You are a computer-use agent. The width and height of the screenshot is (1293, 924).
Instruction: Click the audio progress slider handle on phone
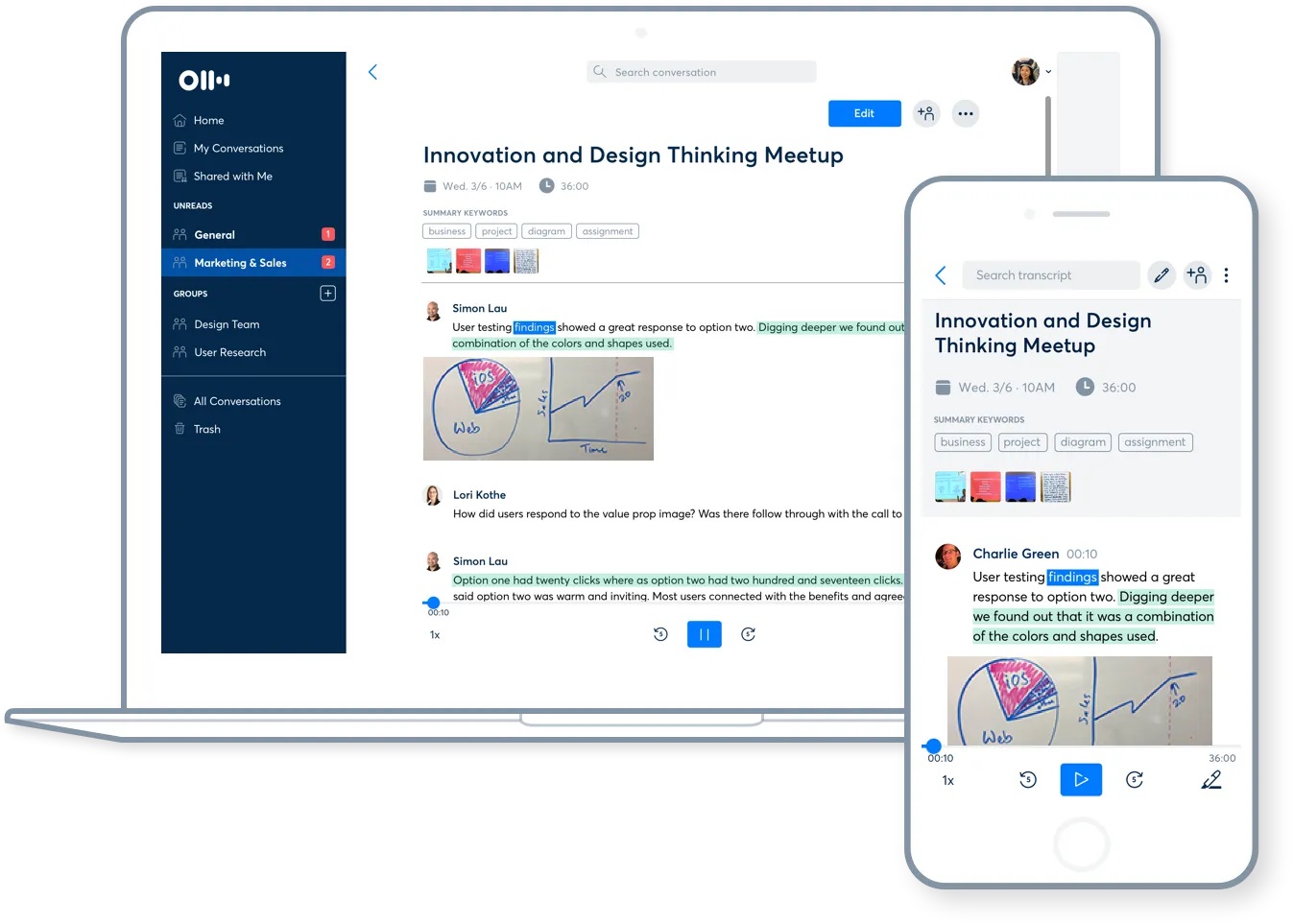click(933, 746)
